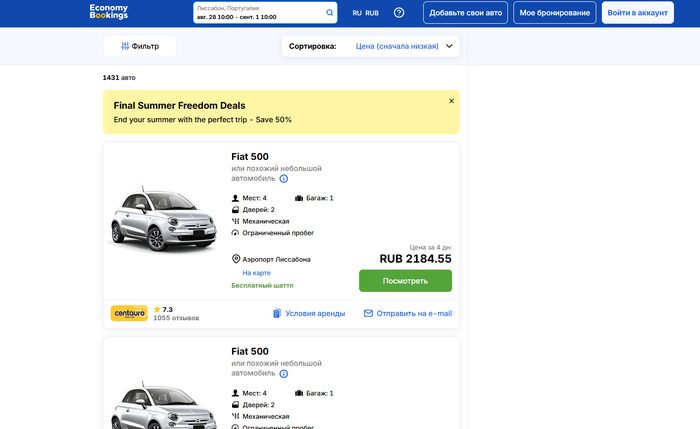
Task: Click Отправить на e-mail link
Action: point(414,313)
